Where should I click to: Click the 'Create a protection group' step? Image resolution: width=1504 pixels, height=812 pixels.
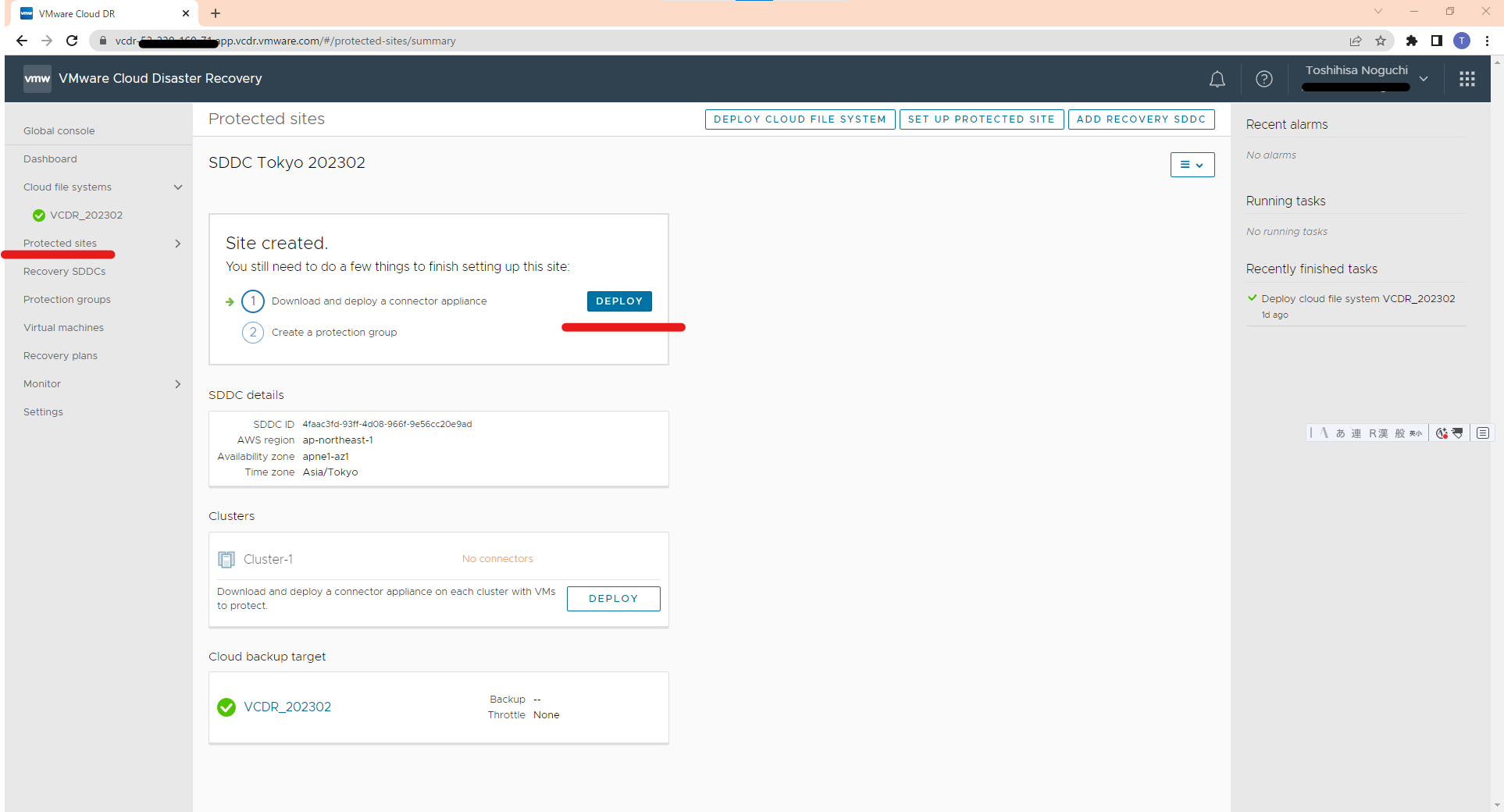[x=334, y=333]
